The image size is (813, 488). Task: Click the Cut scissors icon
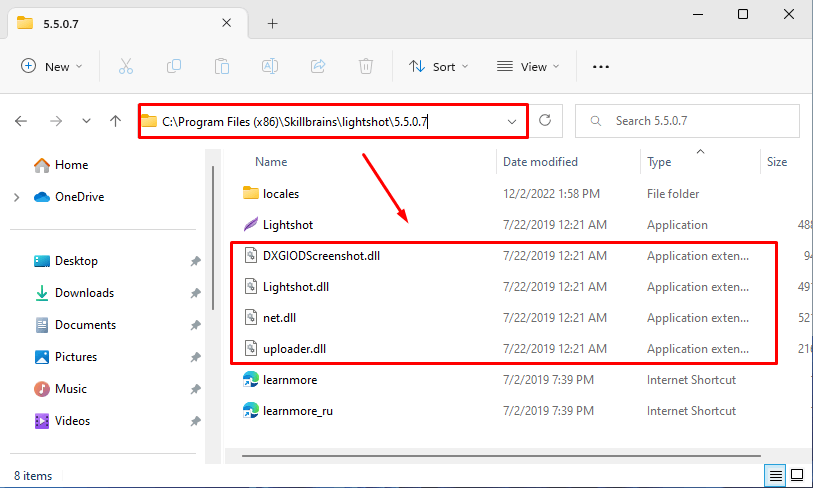tap(126, 66)
